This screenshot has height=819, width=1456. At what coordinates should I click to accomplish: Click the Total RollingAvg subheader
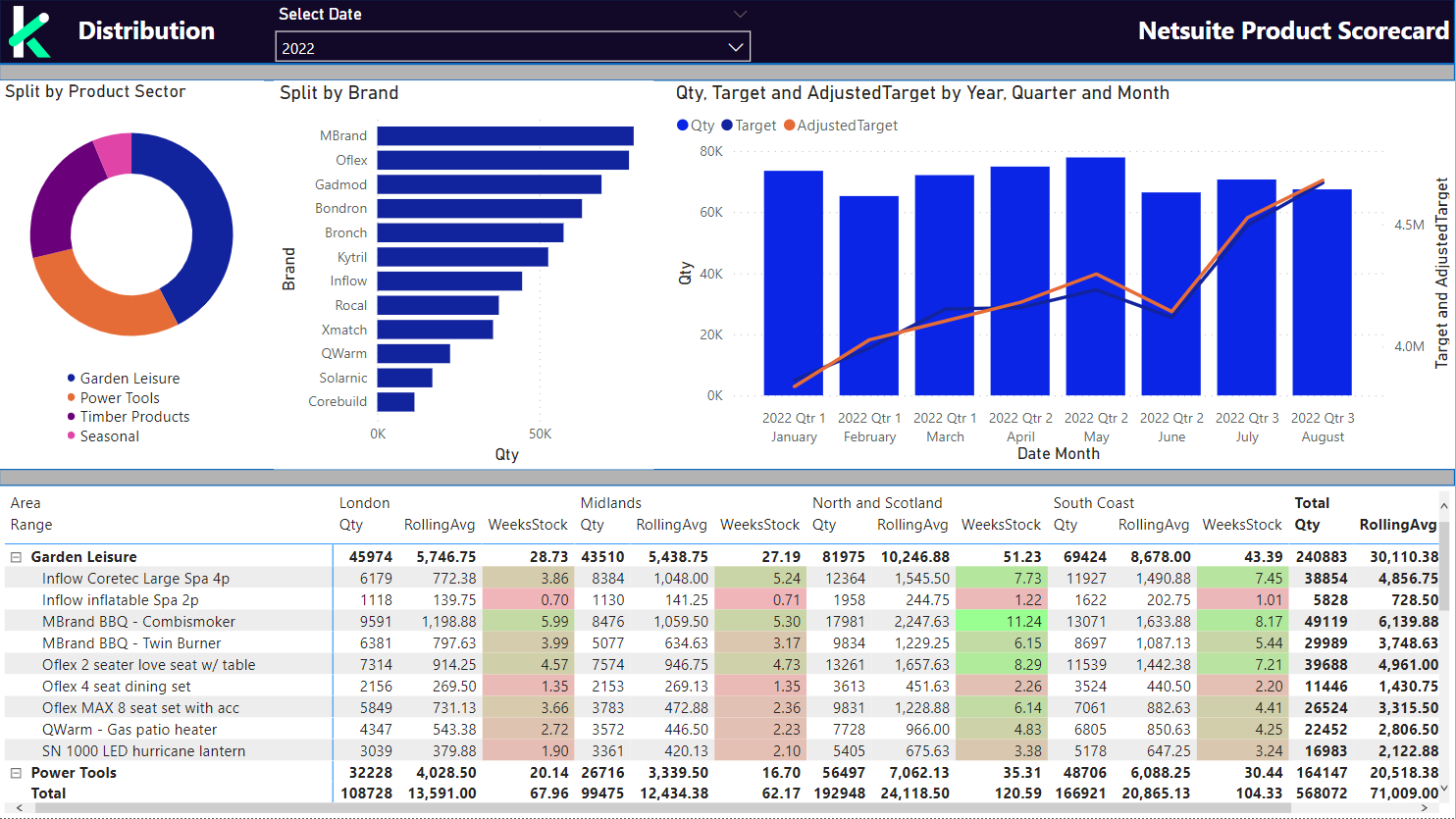1398,525
